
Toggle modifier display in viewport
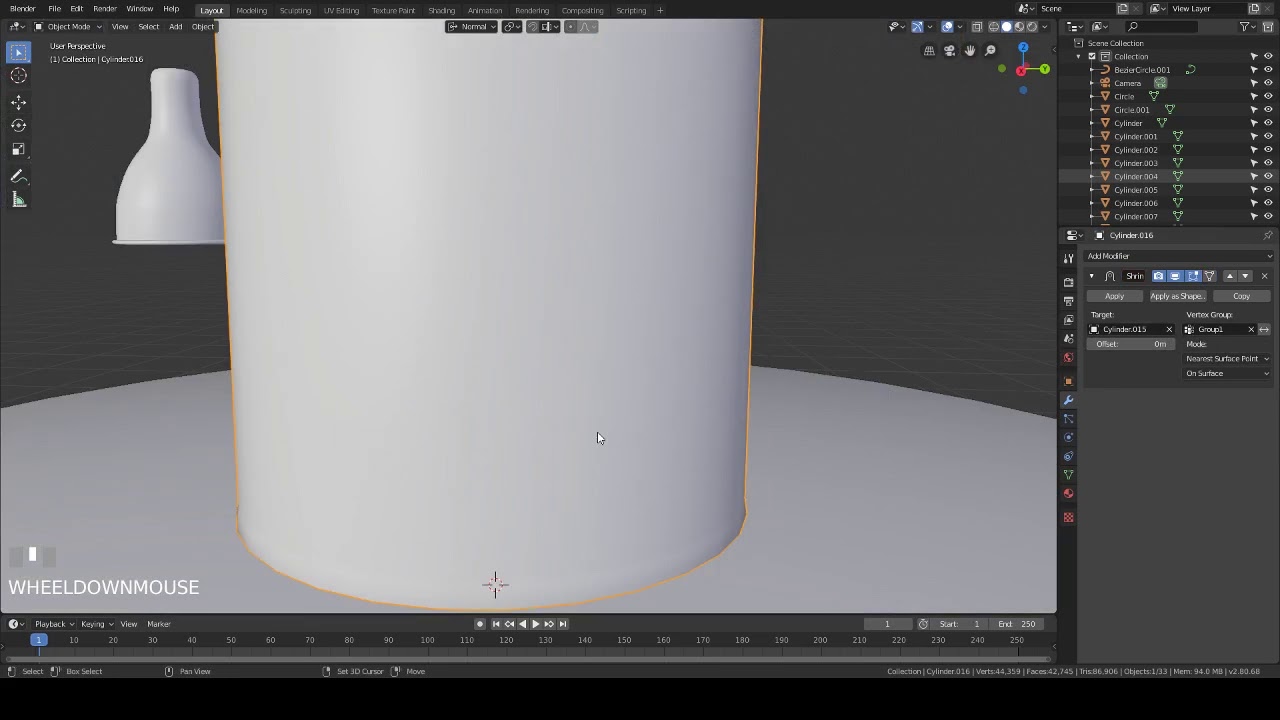pos(1175,276)
